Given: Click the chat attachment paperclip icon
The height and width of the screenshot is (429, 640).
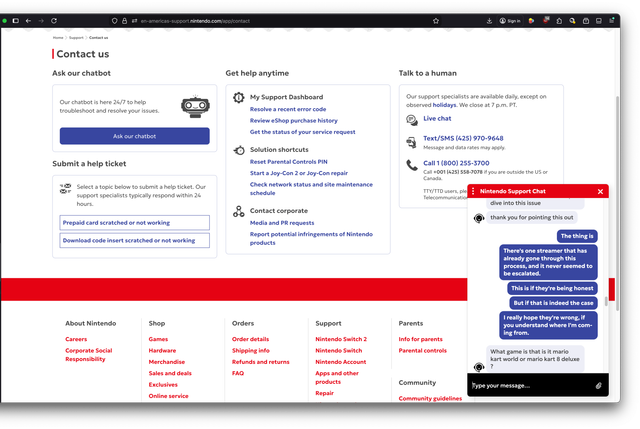Looking at the screenshot, I should click(598, 386).
